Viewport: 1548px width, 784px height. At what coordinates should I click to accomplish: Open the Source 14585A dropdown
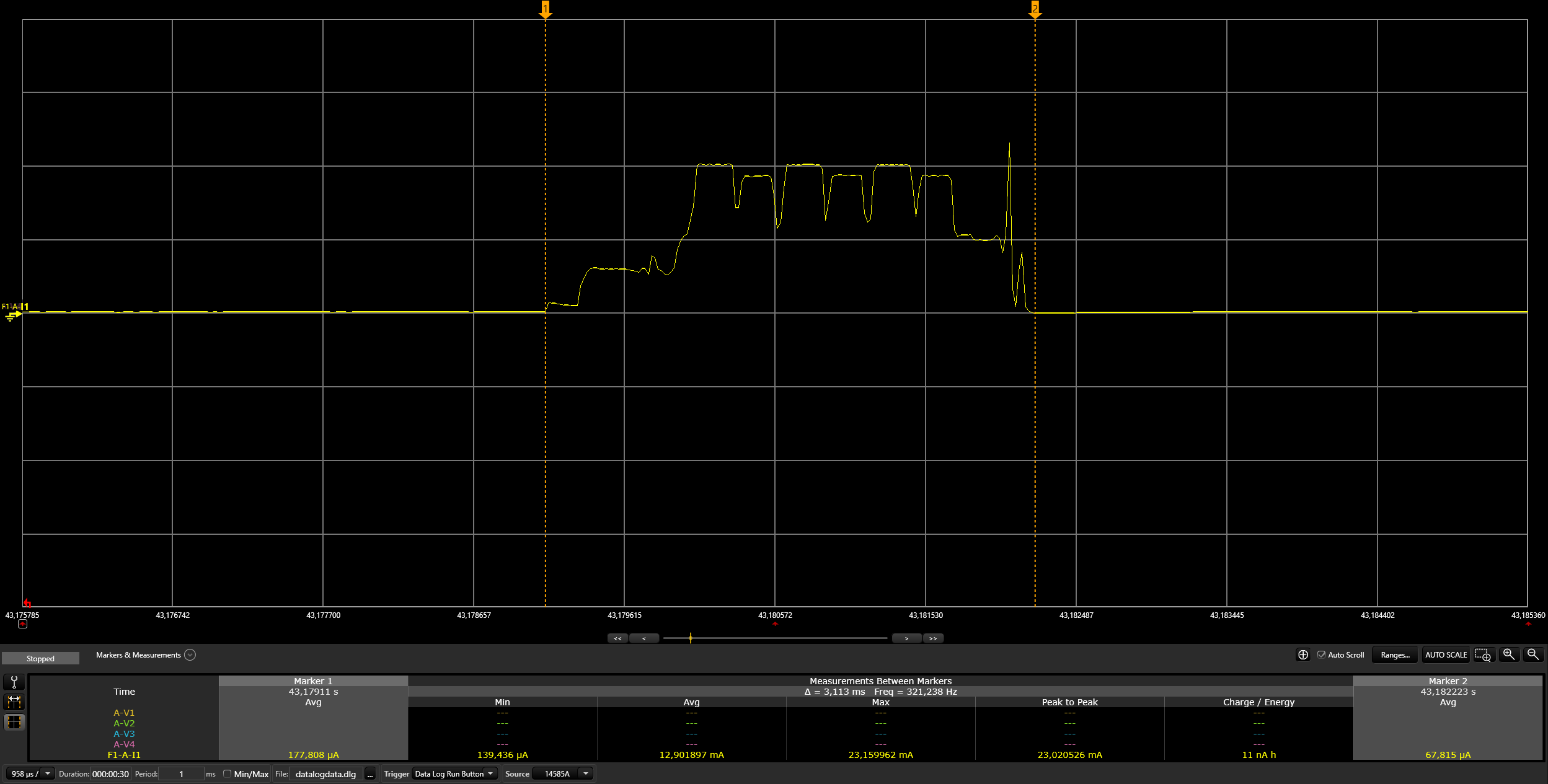563,773
